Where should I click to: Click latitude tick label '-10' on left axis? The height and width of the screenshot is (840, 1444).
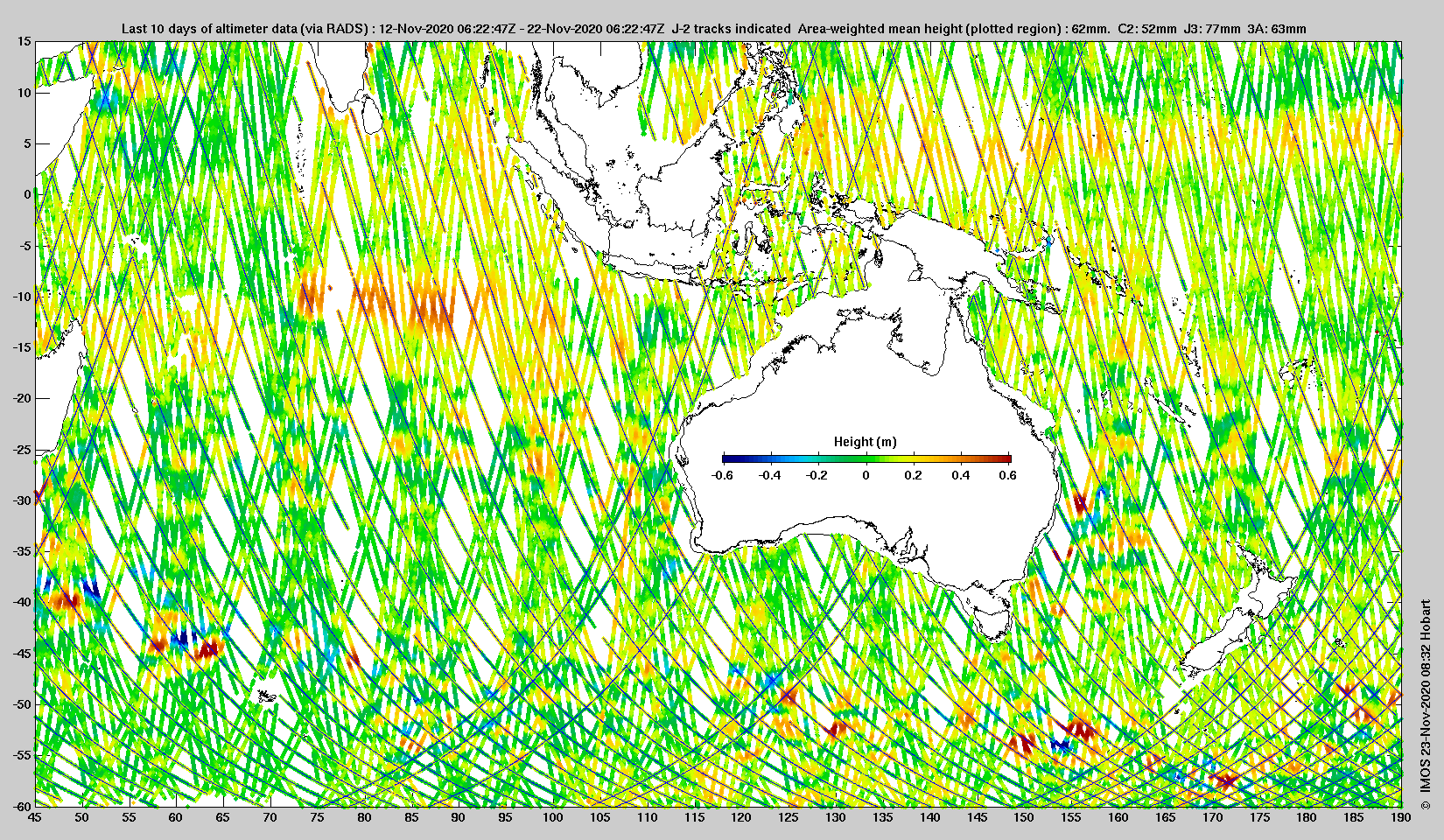pos(22,297)
